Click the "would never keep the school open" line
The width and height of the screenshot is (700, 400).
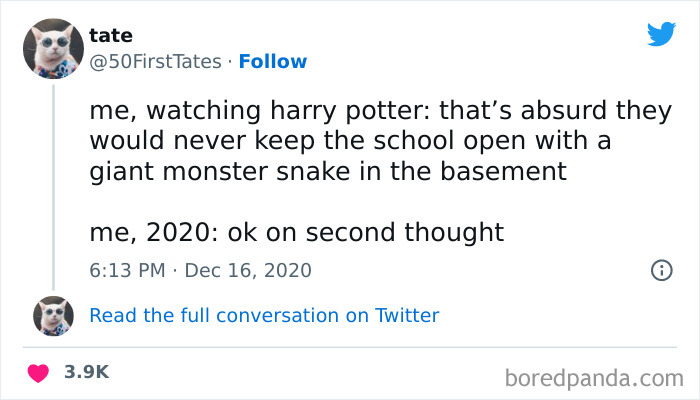pos(350,141)
